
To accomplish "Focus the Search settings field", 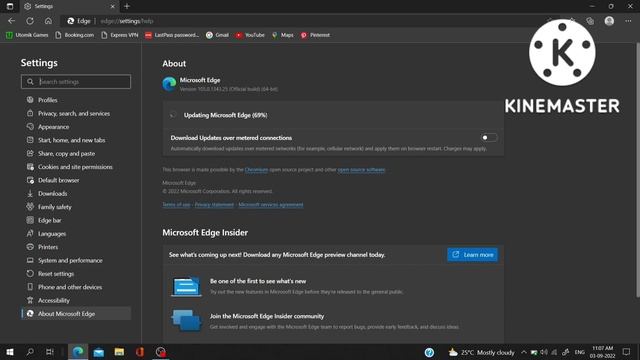I will point(76,82).
